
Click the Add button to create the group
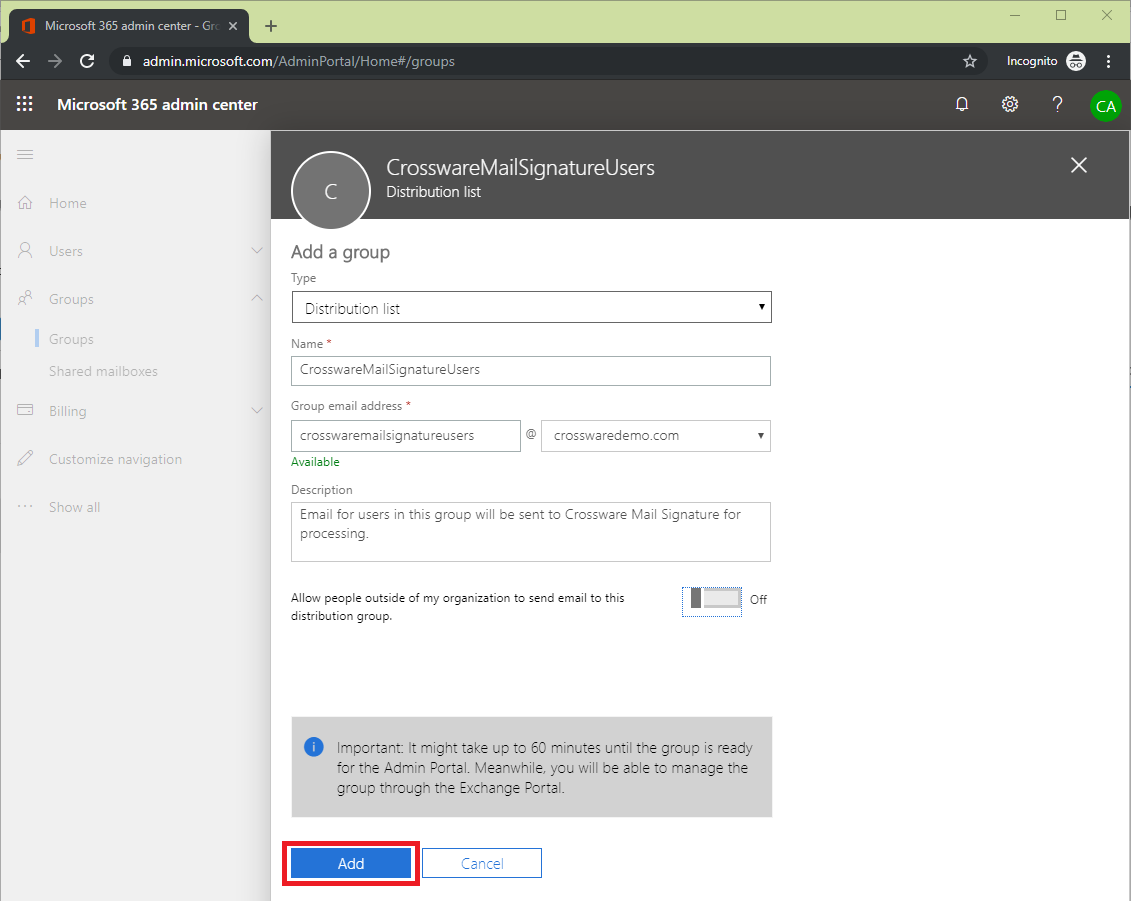(x=350, y=863)
